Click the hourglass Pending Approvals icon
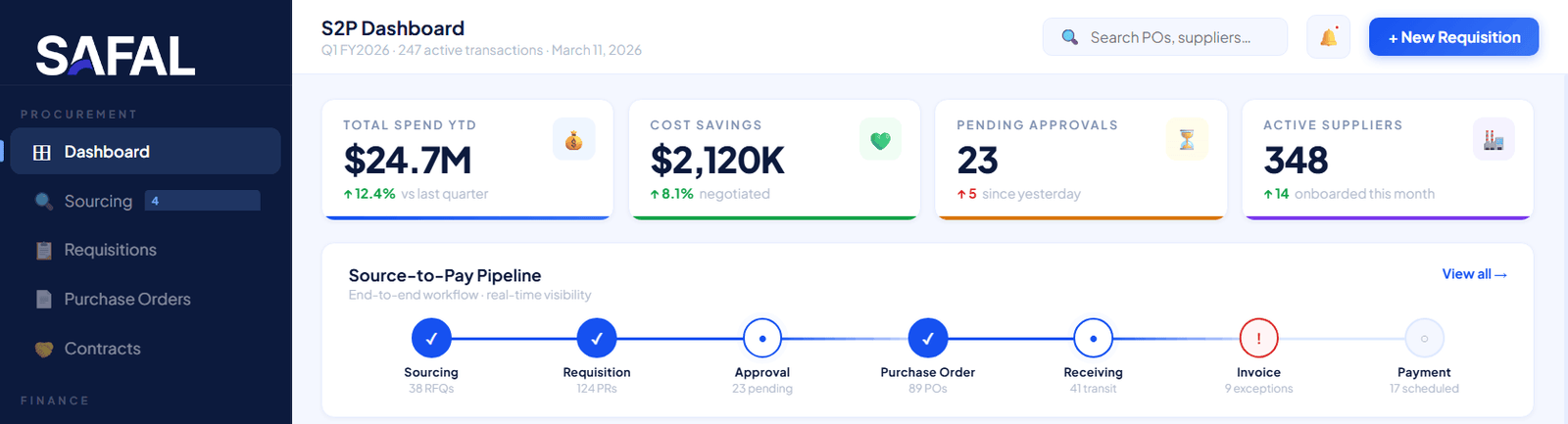 click(1187, 140)
